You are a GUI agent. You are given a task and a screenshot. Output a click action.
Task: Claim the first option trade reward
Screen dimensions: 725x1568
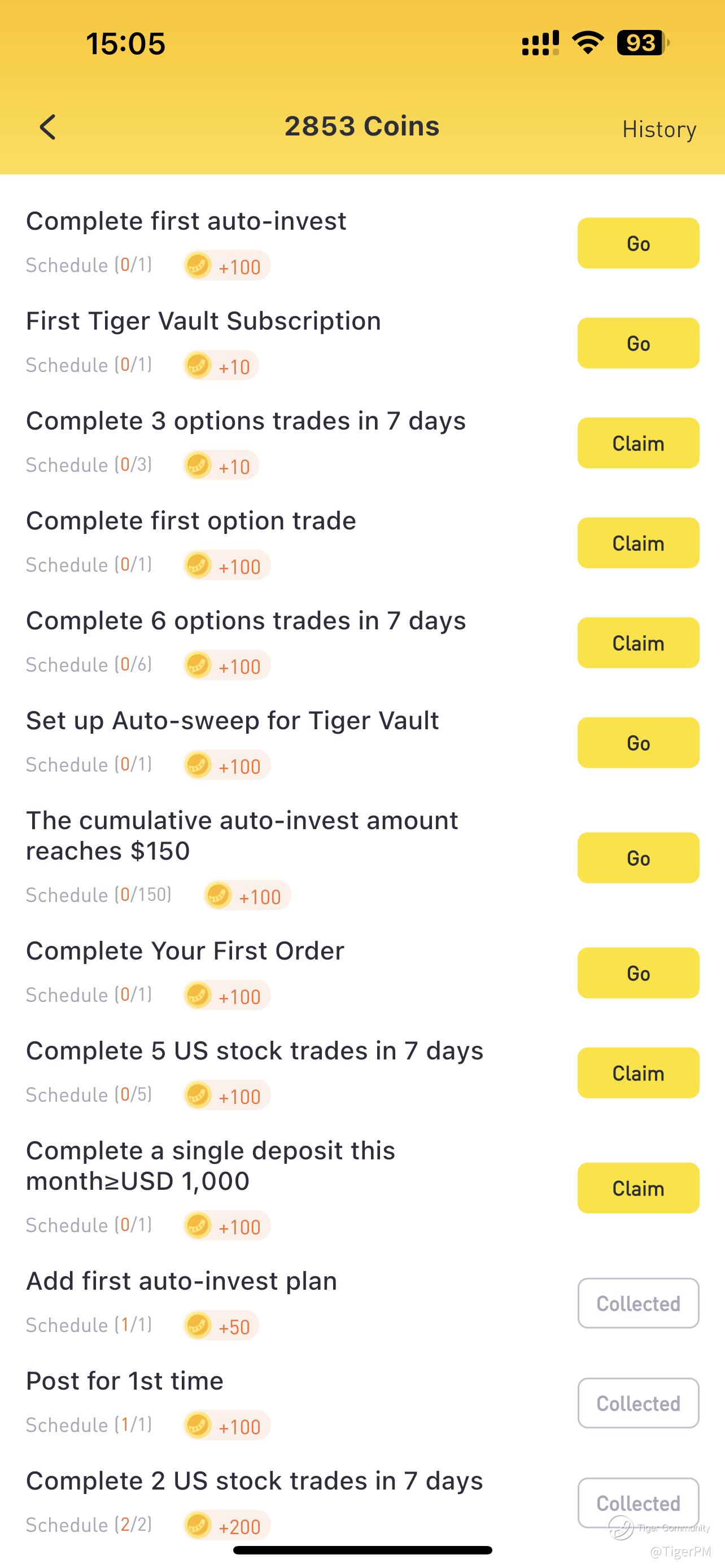click(x=638, y=543)
